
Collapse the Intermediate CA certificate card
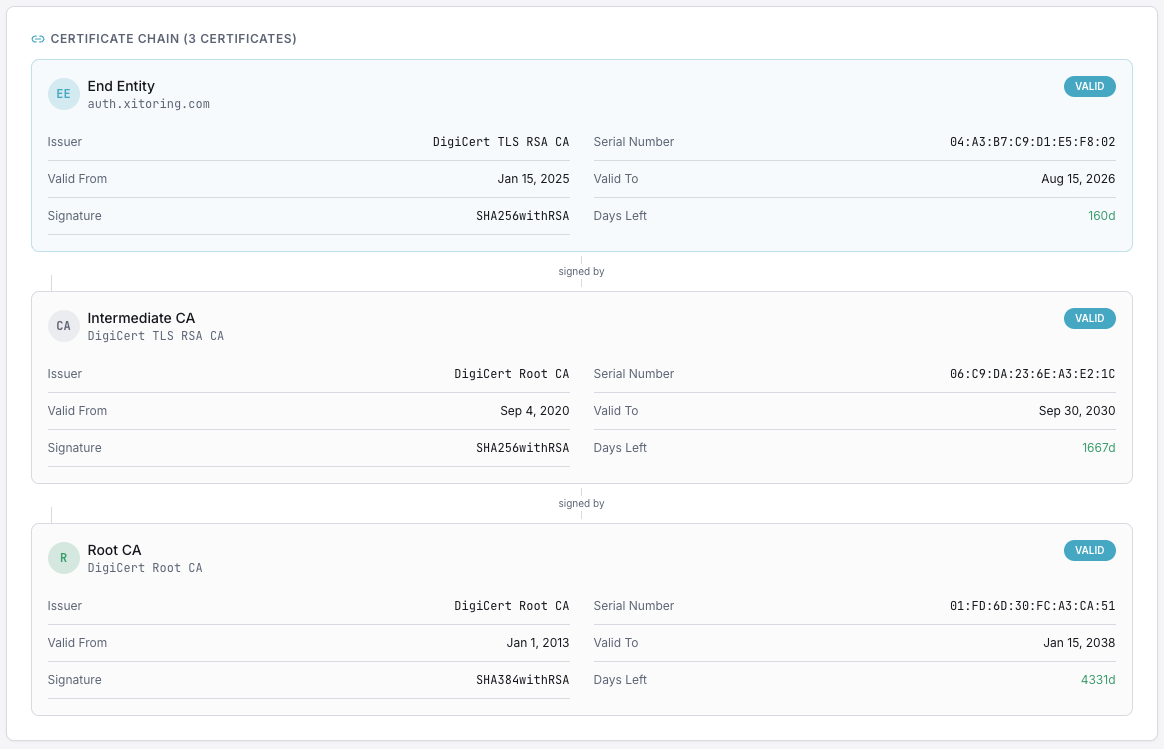[x=582, y=325]
